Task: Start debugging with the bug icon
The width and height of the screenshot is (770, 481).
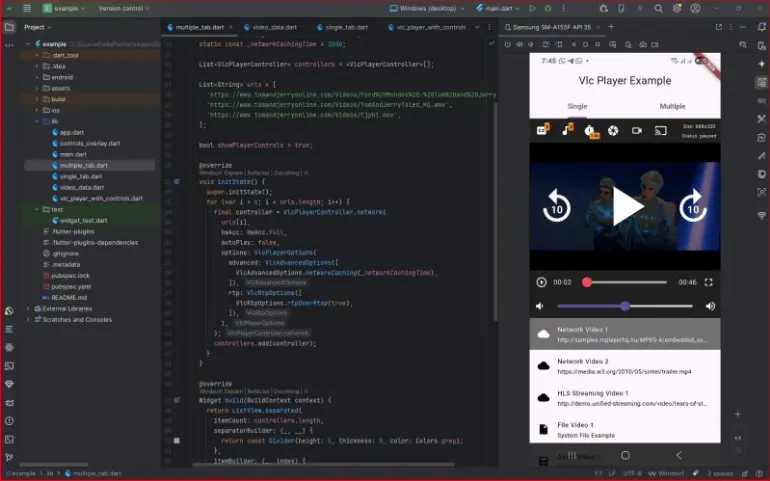Action: tap(548, 8)
